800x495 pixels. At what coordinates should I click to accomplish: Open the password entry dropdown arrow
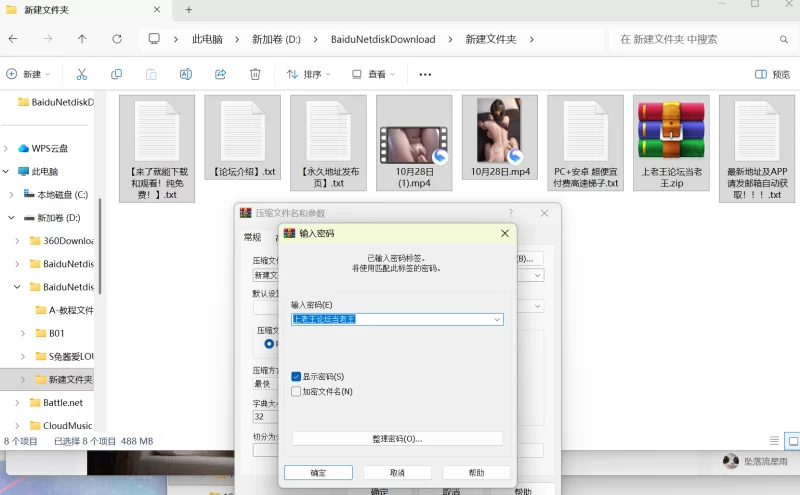[497, 319]
